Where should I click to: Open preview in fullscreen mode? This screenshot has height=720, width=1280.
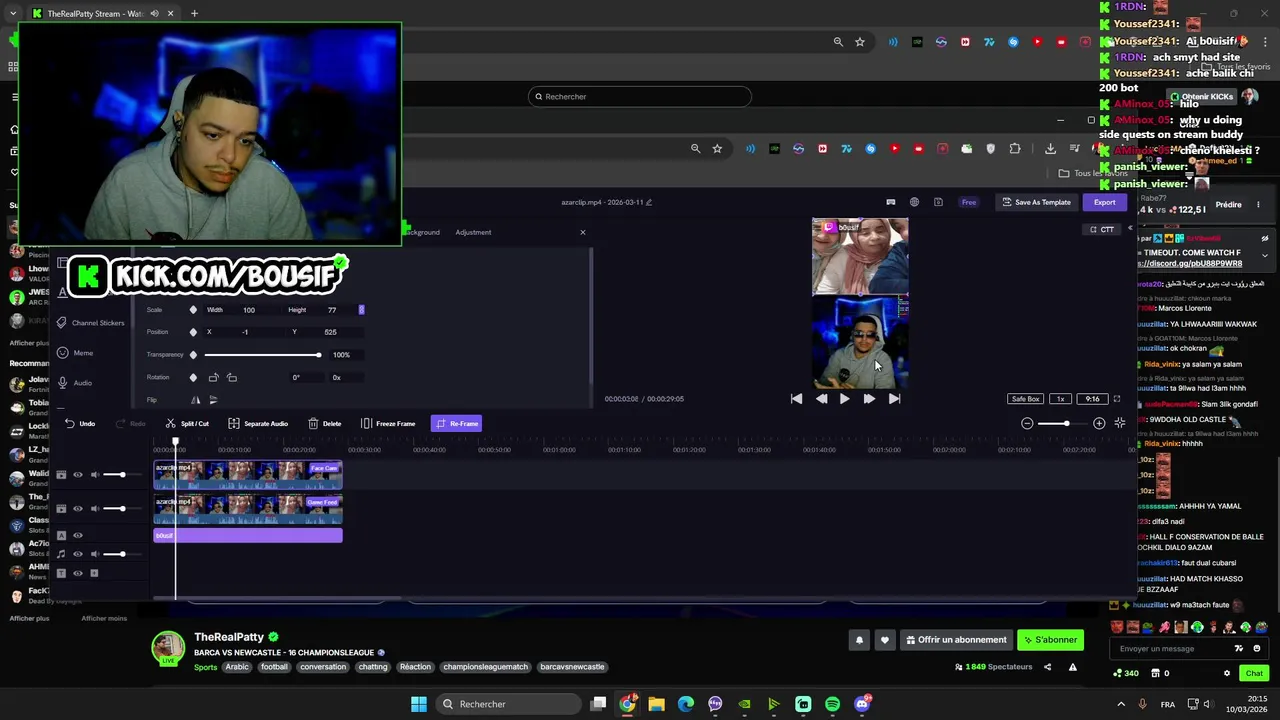[x=1117, y=399]
